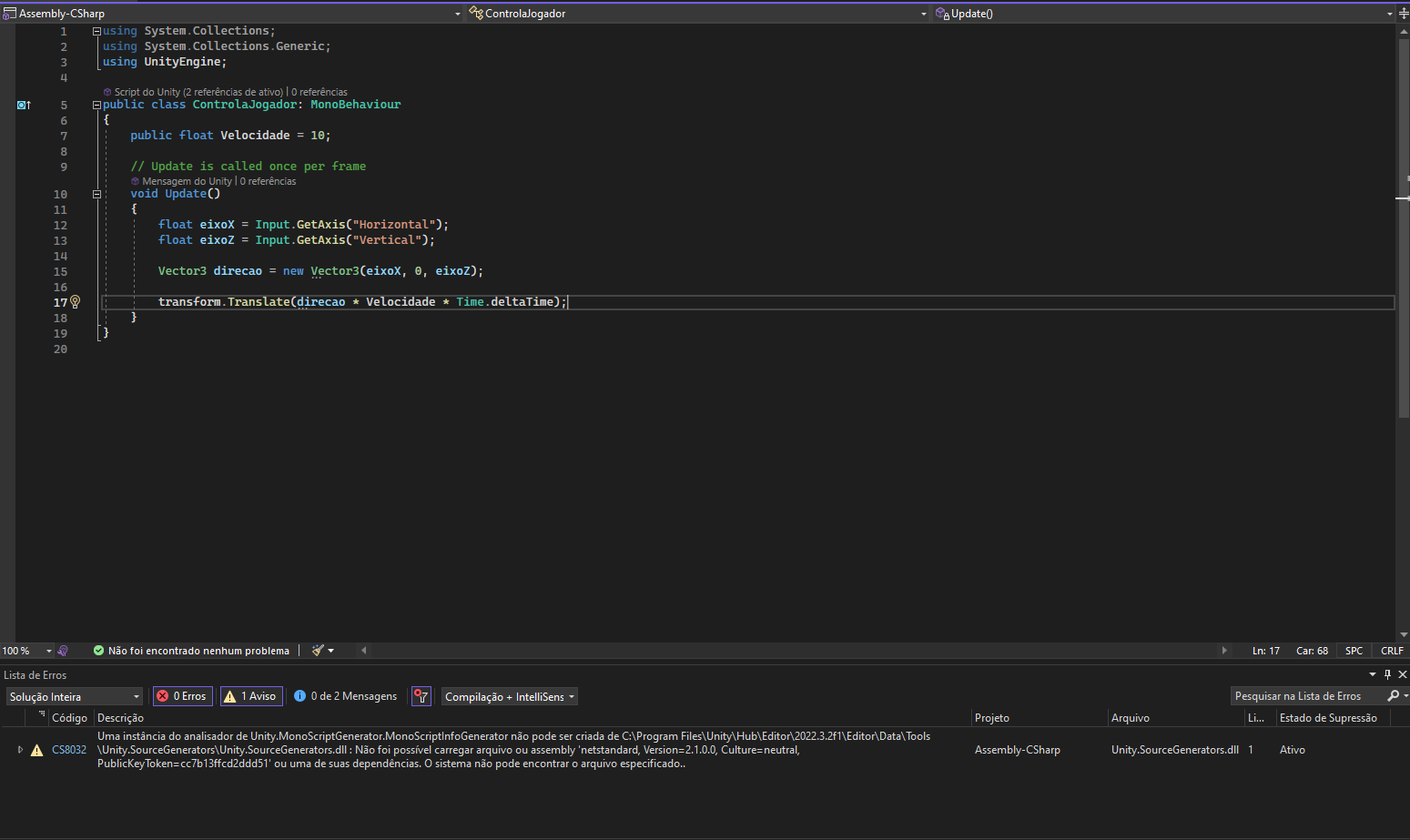Click the vertical scrollbar down arrow
The height and width of the screenshot is (840, 1410).
click(x=1404, y=634)
